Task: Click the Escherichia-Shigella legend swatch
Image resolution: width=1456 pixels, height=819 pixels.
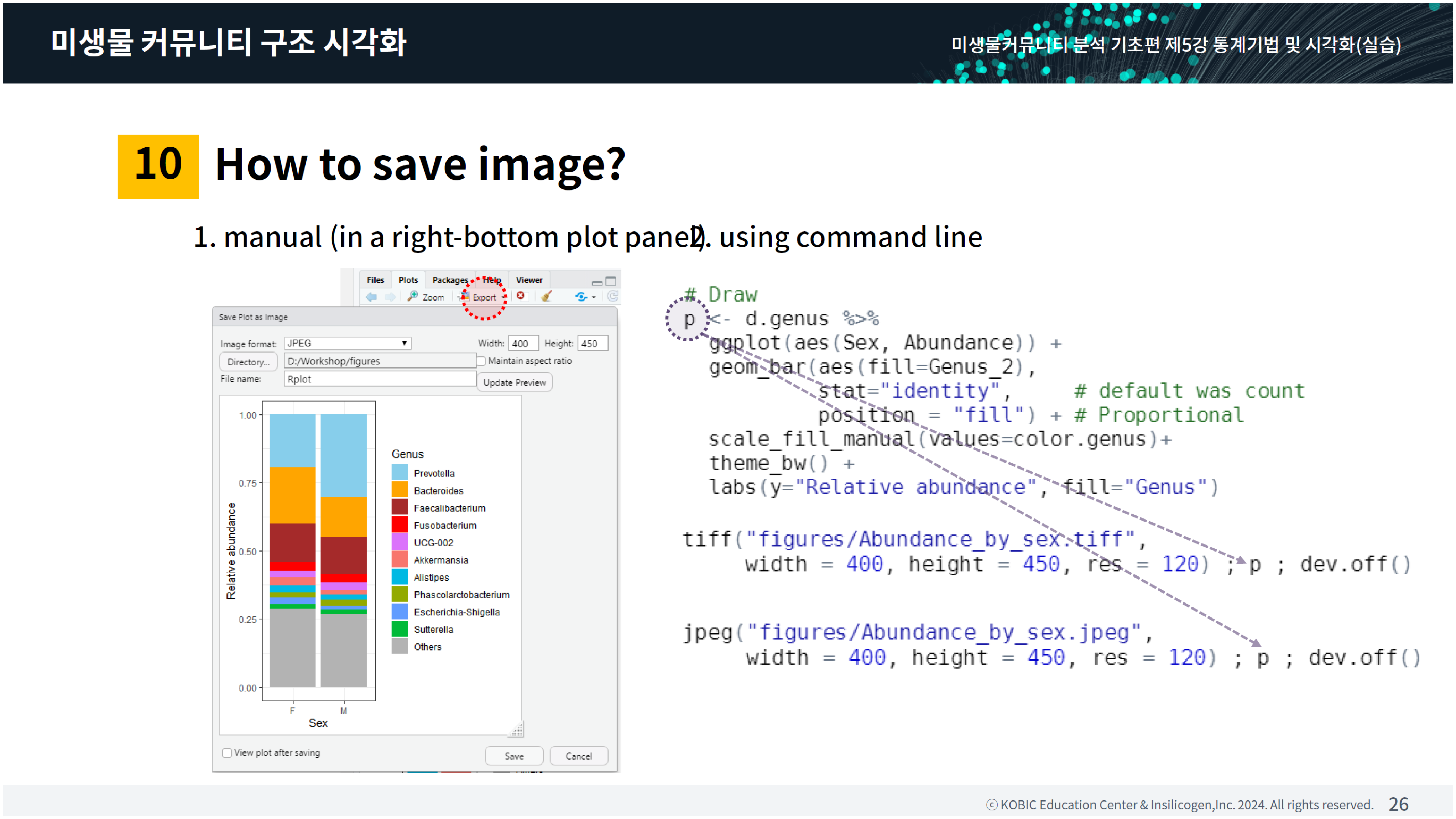Action: click(x=400, y=612)
